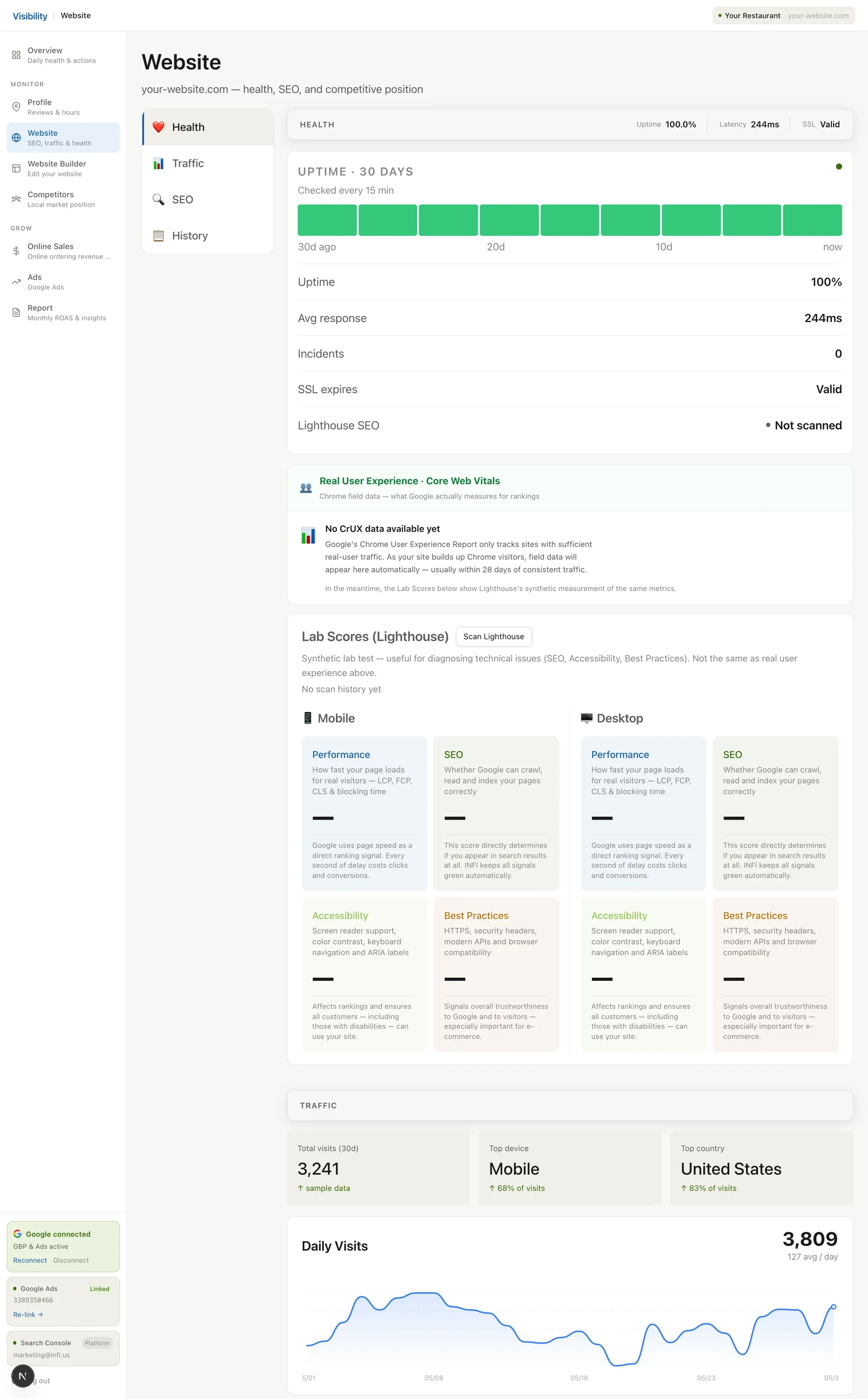868x1399 pixels.
Task: Click the red heart Health icon
Action: point(159,127)
